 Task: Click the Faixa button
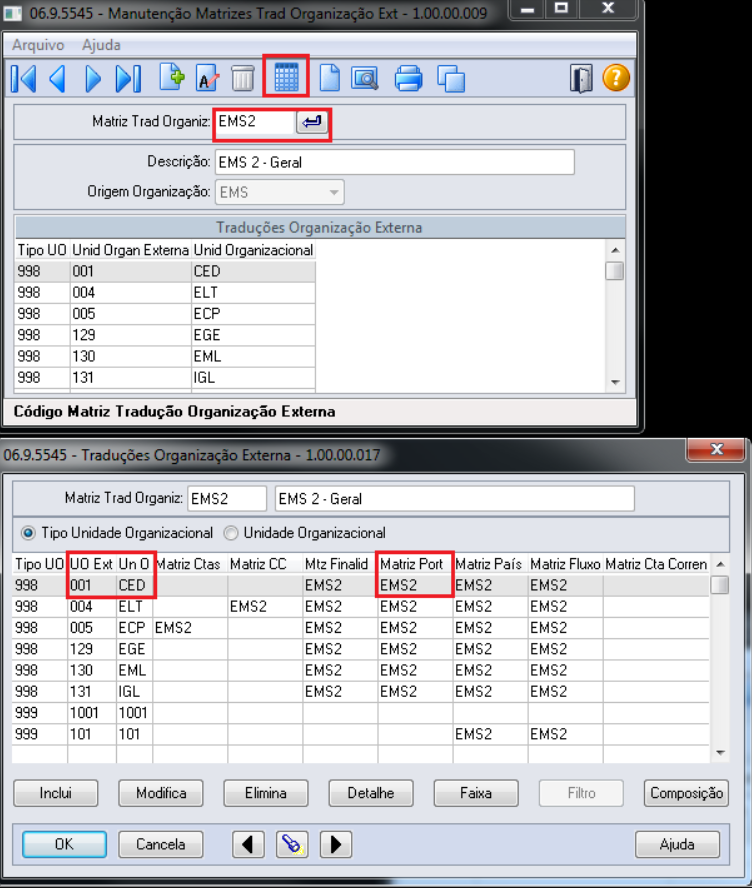tap(476, 793)
